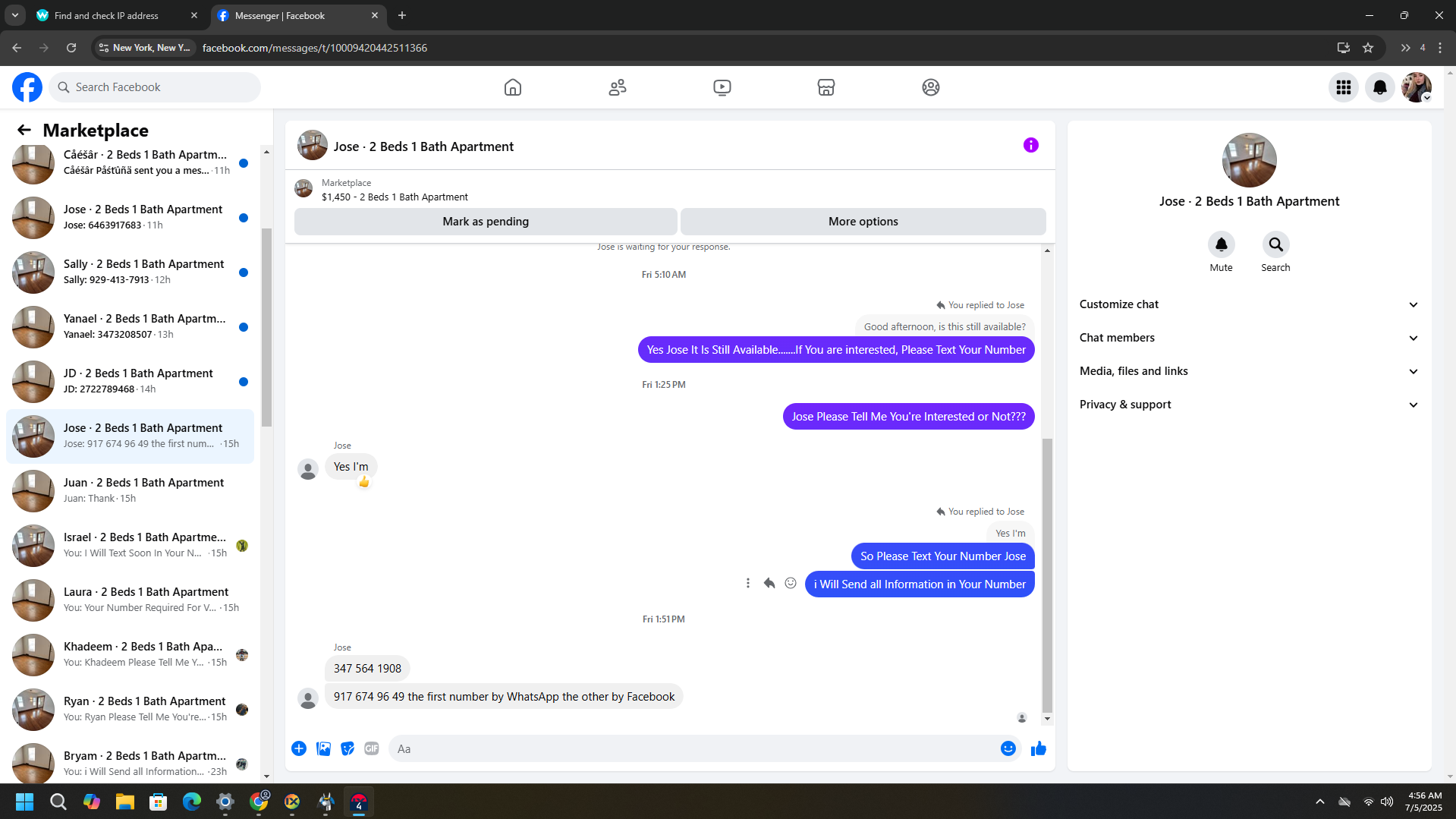Open JD's apartment conversation
Screen dimensions: 1456x819
pyautogui.click(x=131, y=382)
